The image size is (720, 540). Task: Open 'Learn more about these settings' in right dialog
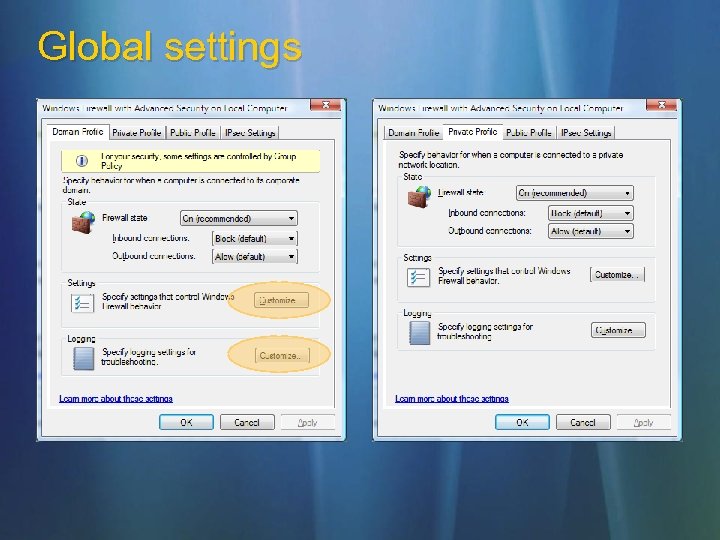(x=452, y=399)
